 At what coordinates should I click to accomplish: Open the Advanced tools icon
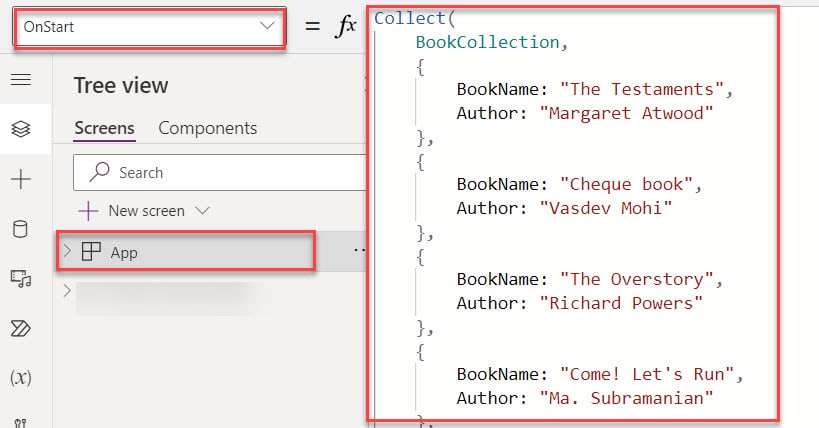click(x=20, y=422)
